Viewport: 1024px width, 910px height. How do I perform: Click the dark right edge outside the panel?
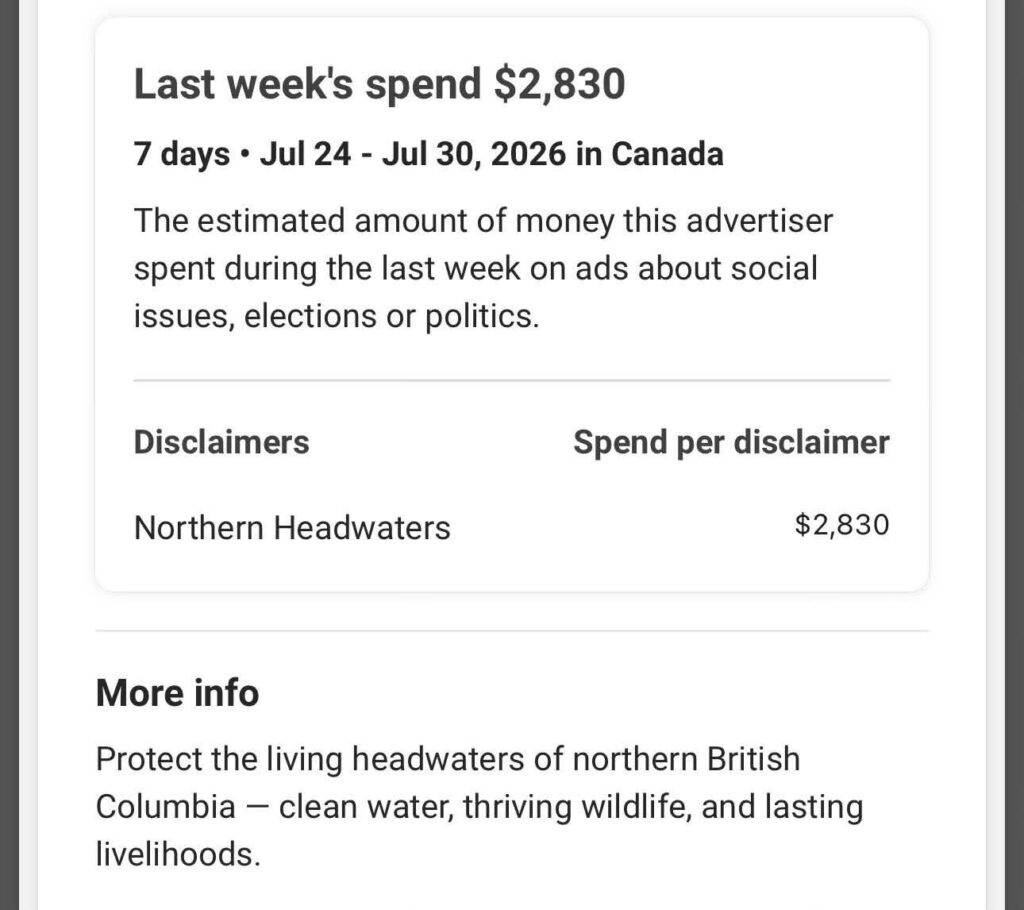click(1014, 455)
